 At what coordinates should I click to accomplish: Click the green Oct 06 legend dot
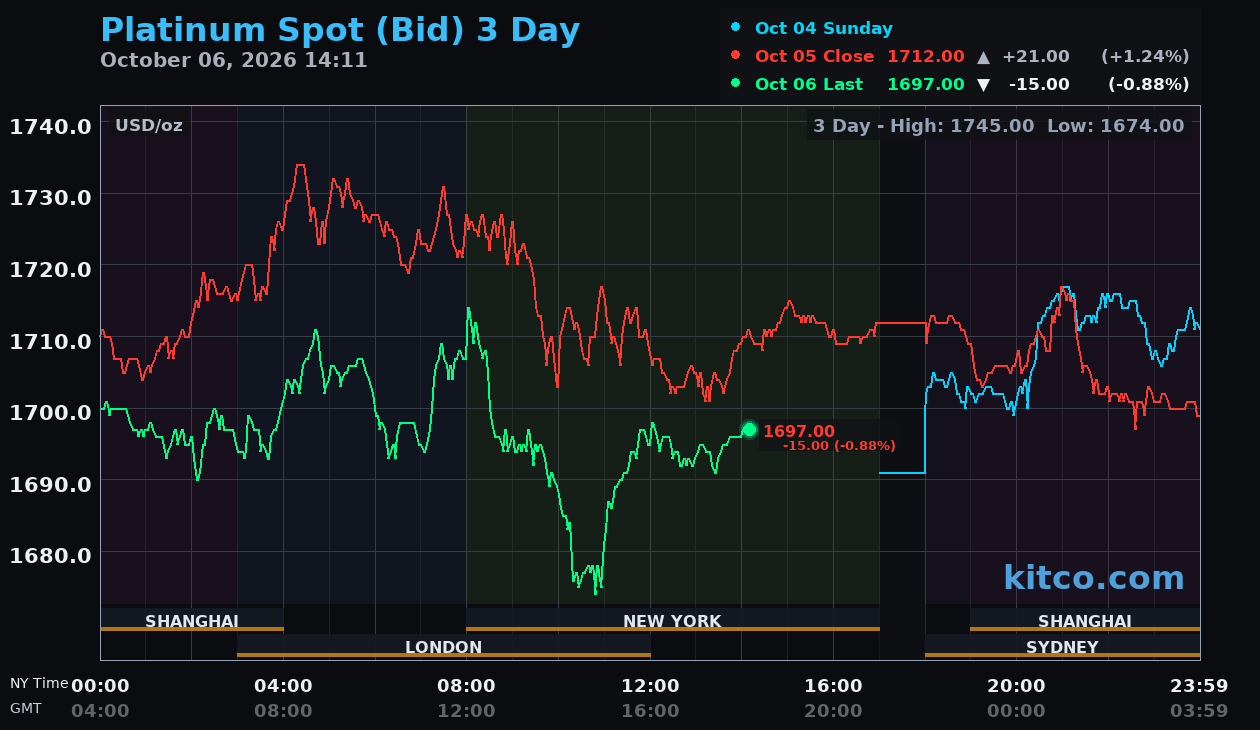pyautogui.click(x=736, y=83)
